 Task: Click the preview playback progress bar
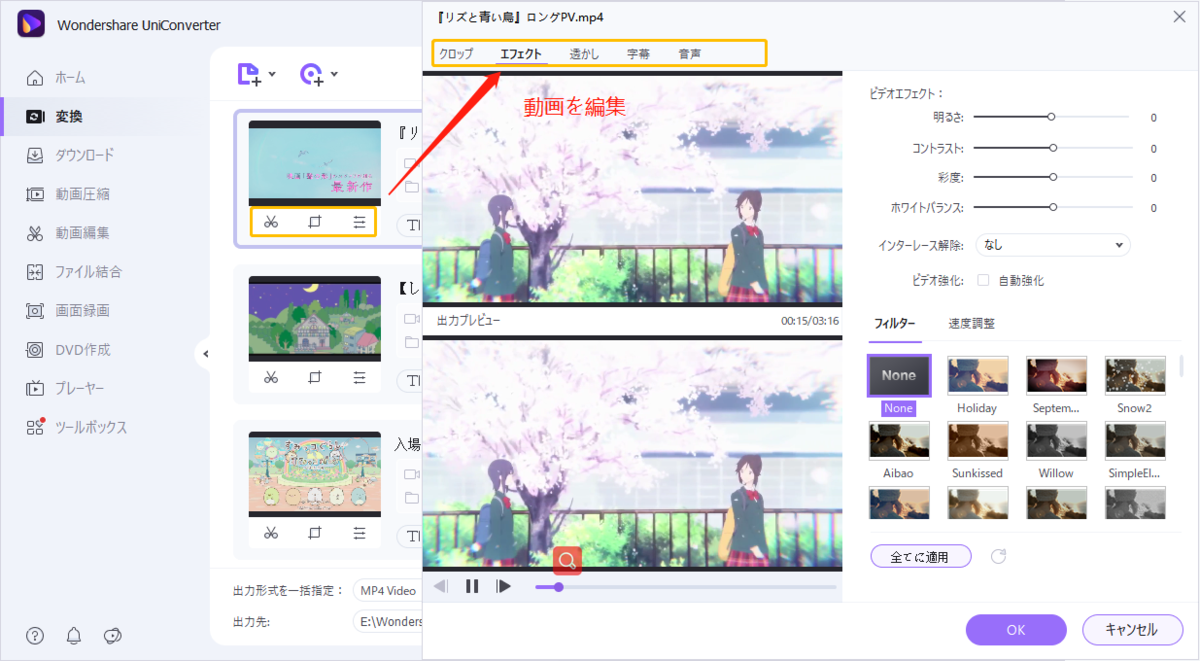click(685, 587)
